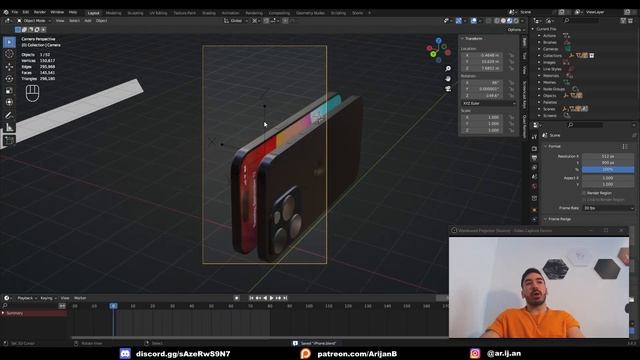
Task: Click the navigation gizmo Z axis
Action: [439, 41]
